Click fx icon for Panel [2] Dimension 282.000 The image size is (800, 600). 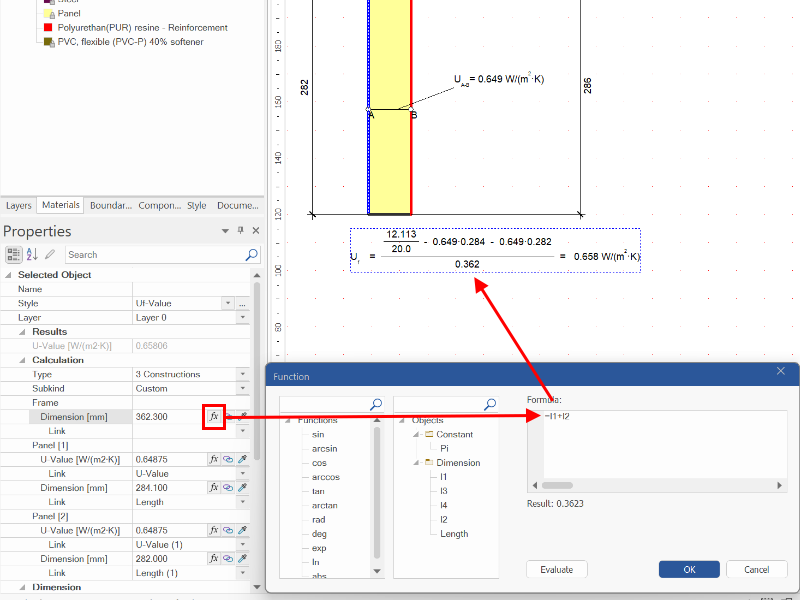214,559
